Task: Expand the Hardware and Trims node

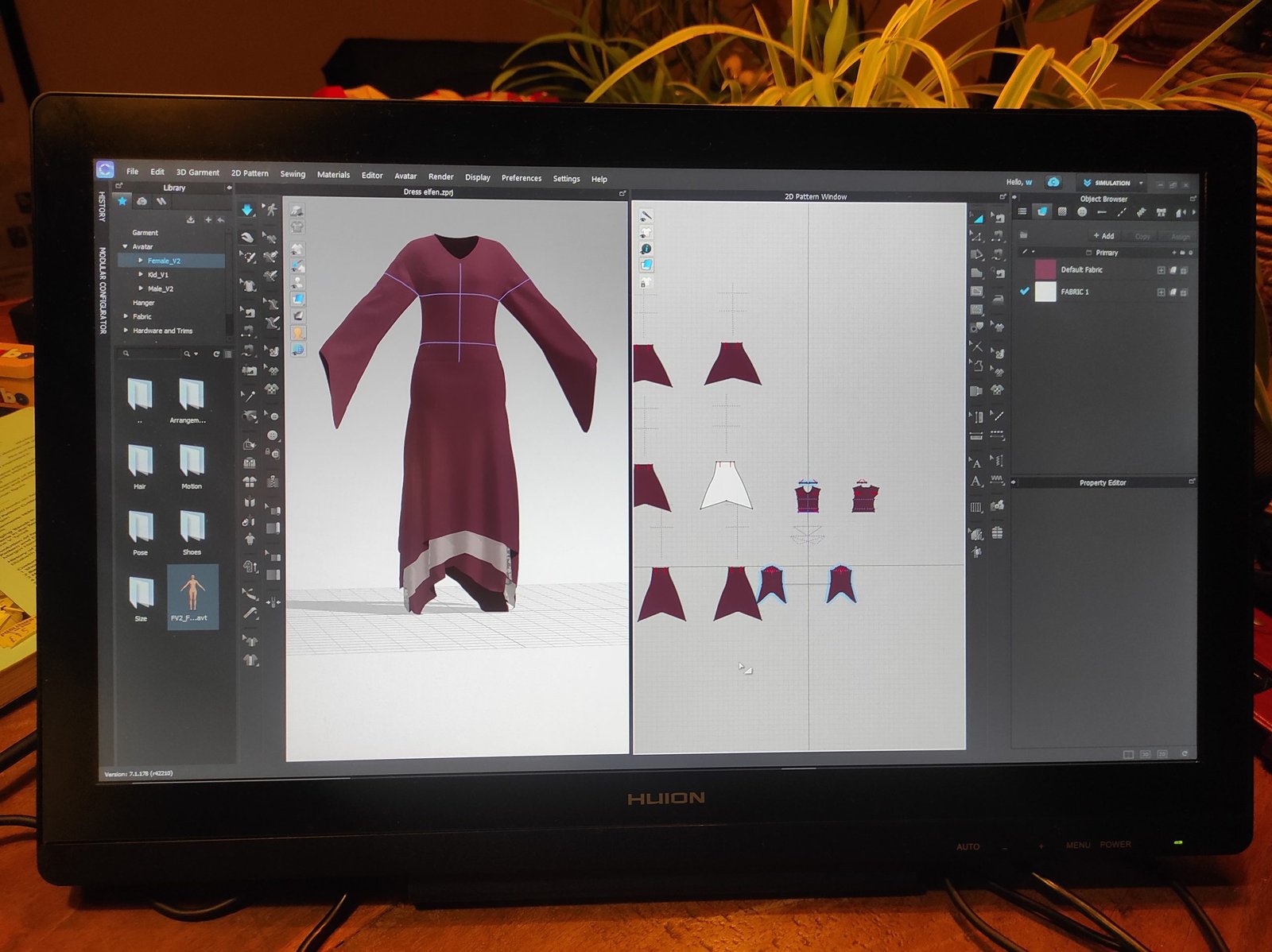Action: pyautogui.click(x=126, y=331)
